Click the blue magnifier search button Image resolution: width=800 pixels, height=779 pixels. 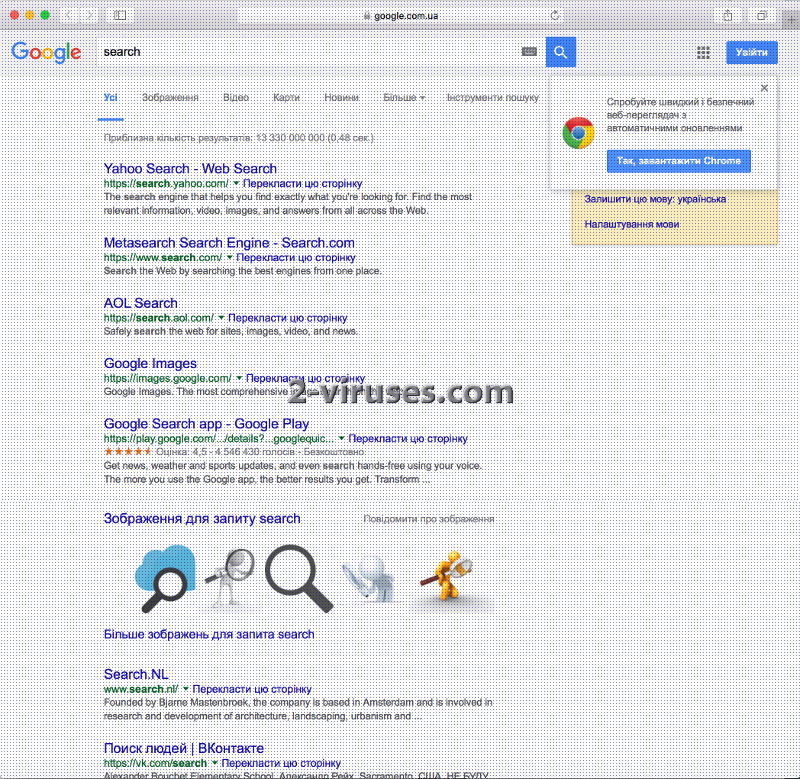(560, 51)
